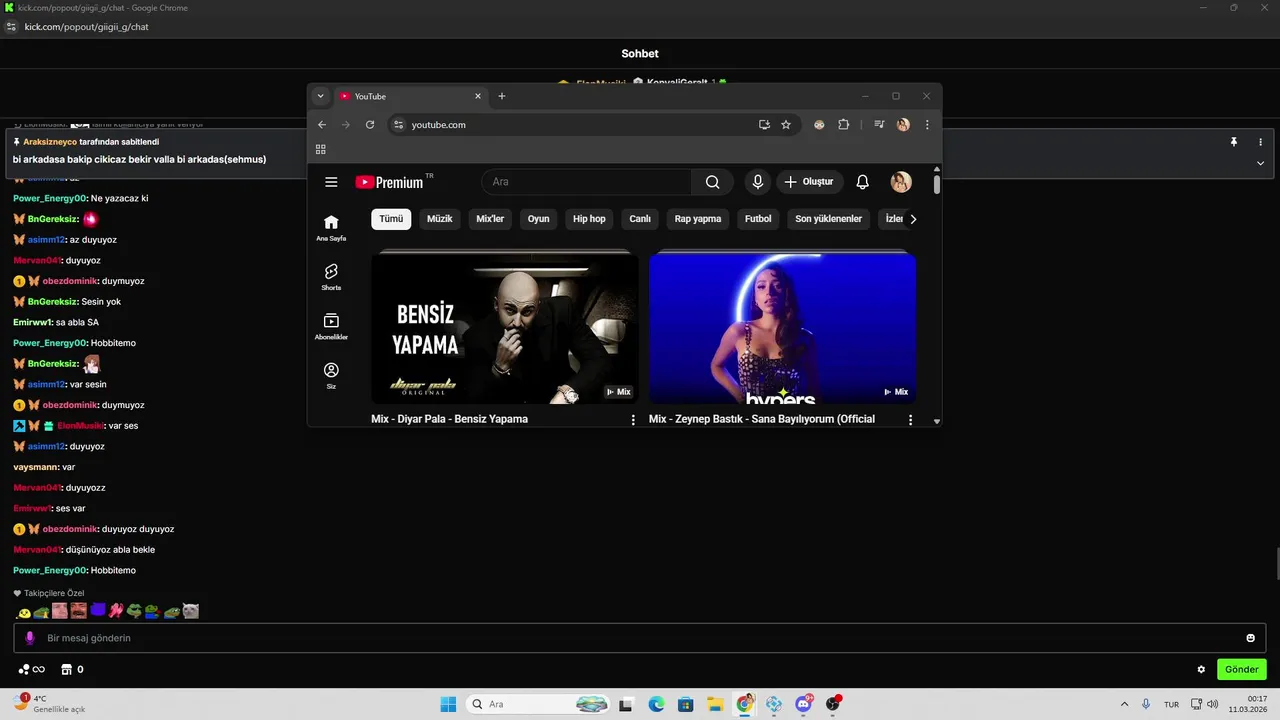
Task: Click the Zeynep Bastık video thumbnail
Action: coord(782,327)
